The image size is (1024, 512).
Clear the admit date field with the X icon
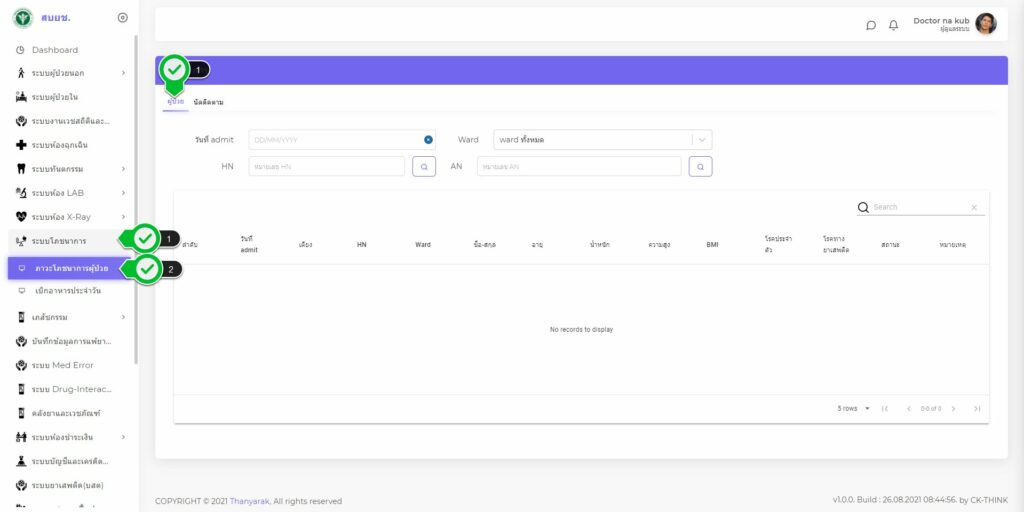coord(428,140)
